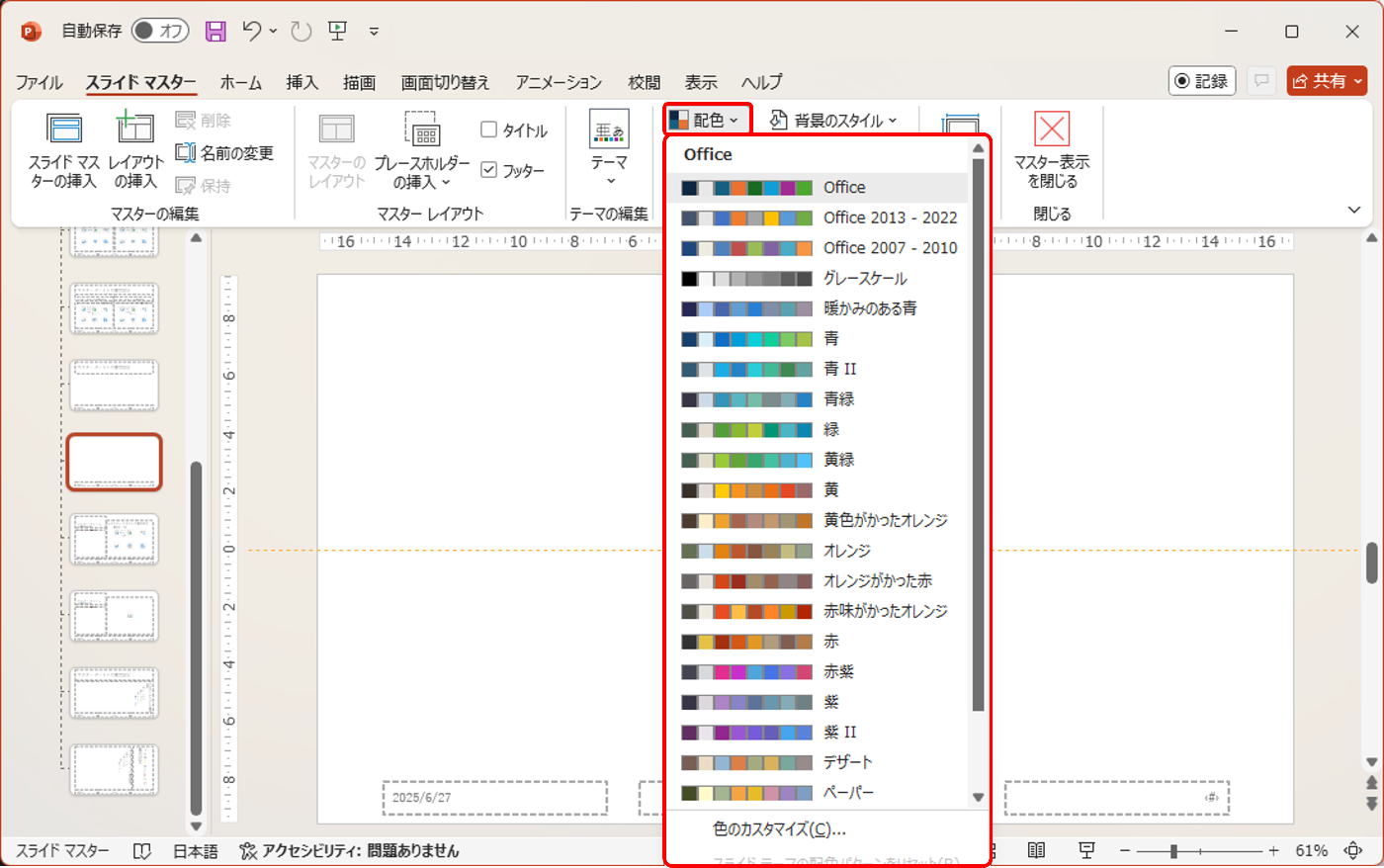Click the 記録 button
The height and width of the screenshot is (868, 1384).
click(1202, 81)
